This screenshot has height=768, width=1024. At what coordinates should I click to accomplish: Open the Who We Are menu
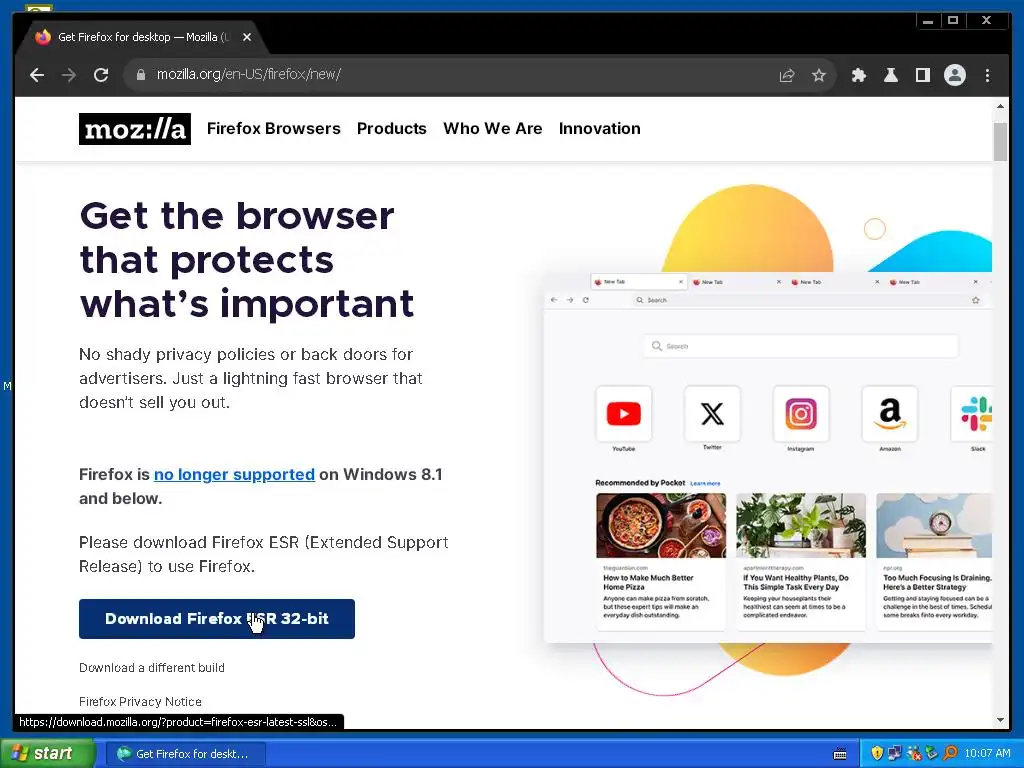pos(493,129)
